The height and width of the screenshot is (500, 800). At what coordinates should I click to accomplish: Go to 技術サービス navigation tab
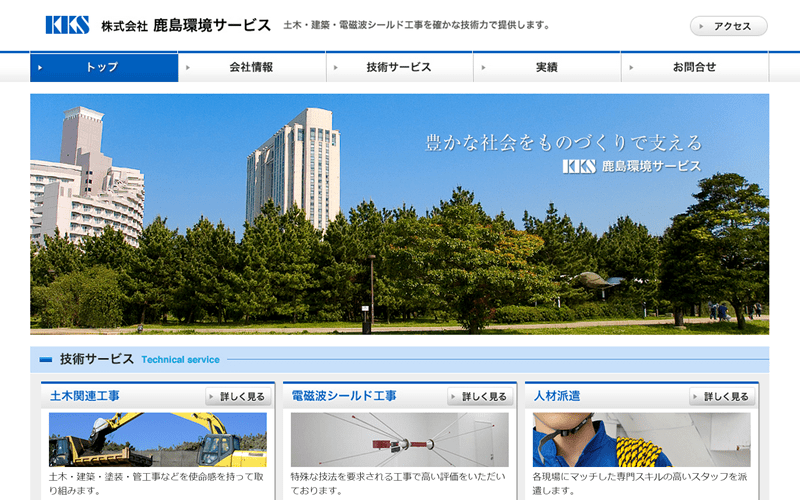pyautogui.click(x=399, y=67)
